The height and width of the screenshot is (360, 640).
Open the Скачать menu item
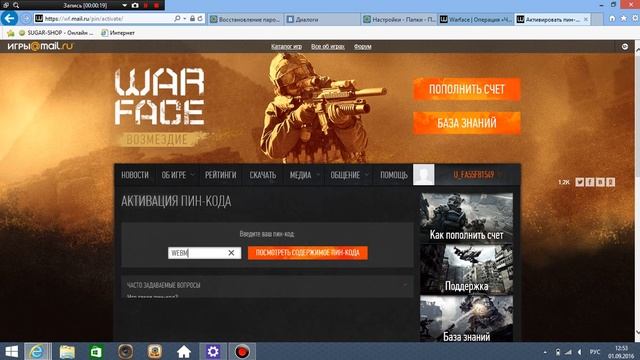263,175
